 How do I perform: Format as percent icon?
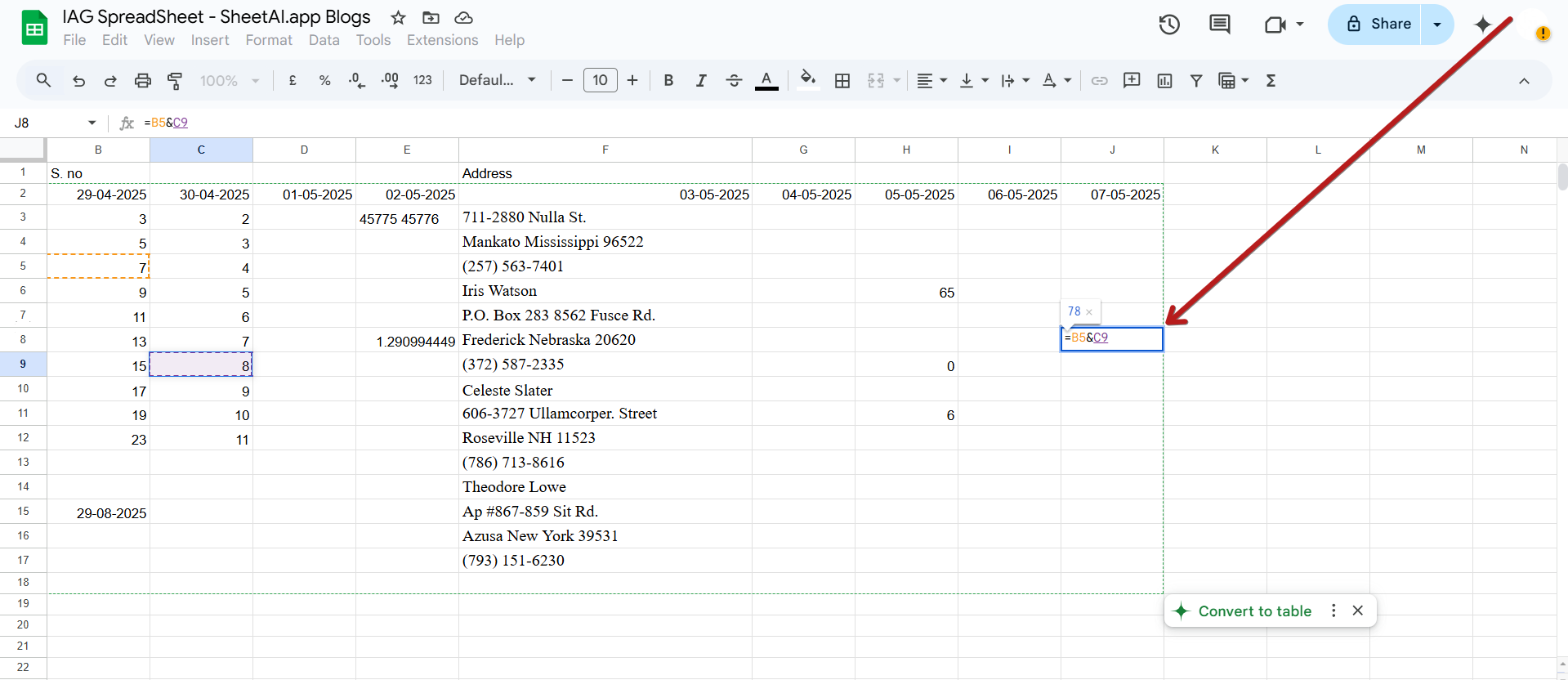click(x=324, y=80)
